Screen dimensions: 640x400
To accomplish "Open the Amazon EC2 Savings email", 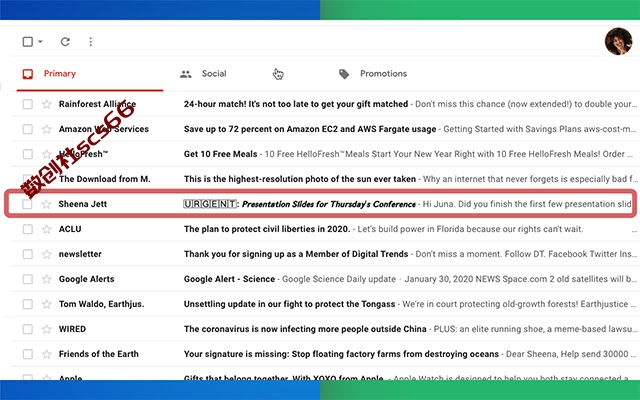I will [310, 129].
